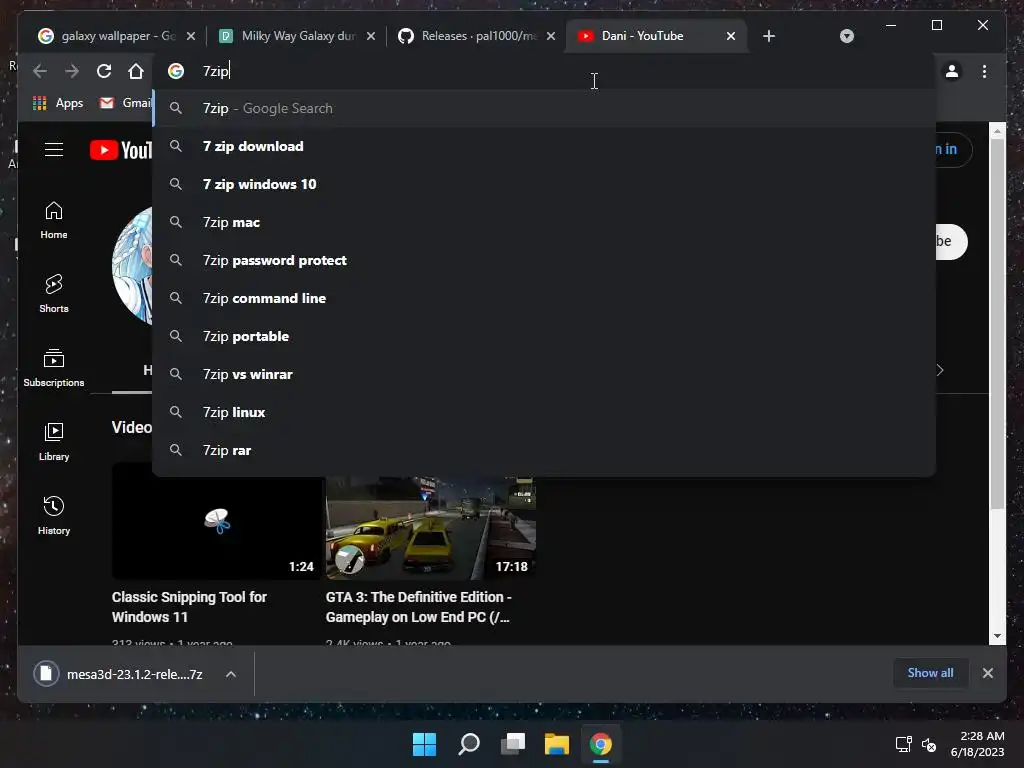The image size is (1024, 768).
Task: Open the Chrome three-dot menu
Action: (984, 71)
